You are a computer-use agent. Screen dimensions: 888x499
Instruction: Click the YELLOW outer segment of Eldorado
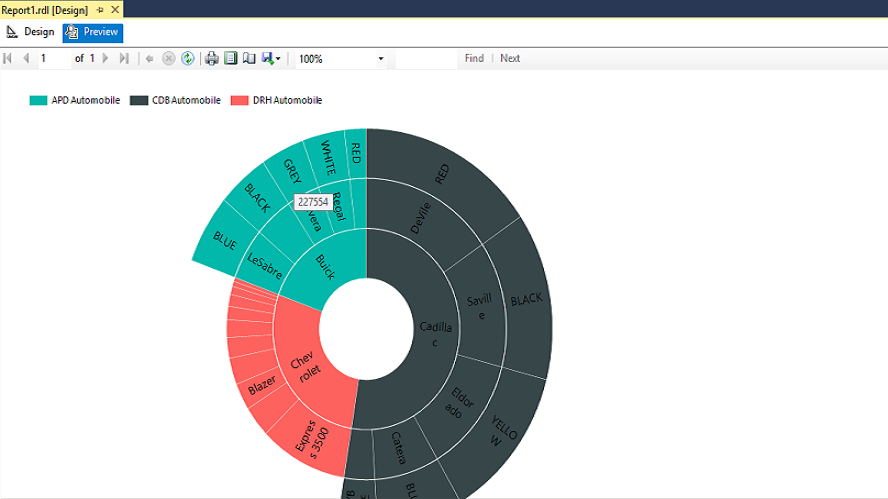pyautogui.click(x=500, y=431)
